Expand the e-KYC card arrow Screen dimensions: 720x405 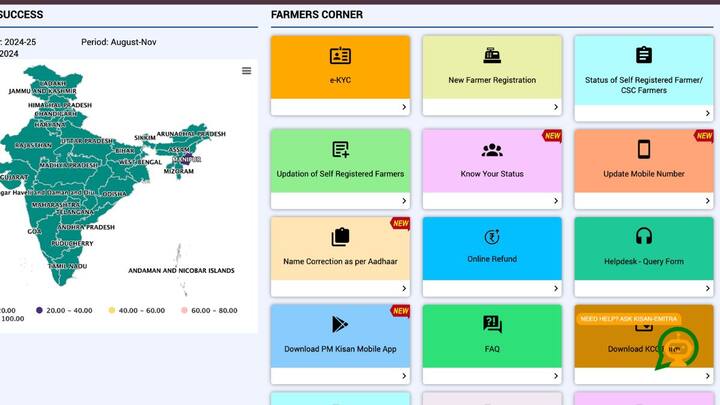click(404, 107)
